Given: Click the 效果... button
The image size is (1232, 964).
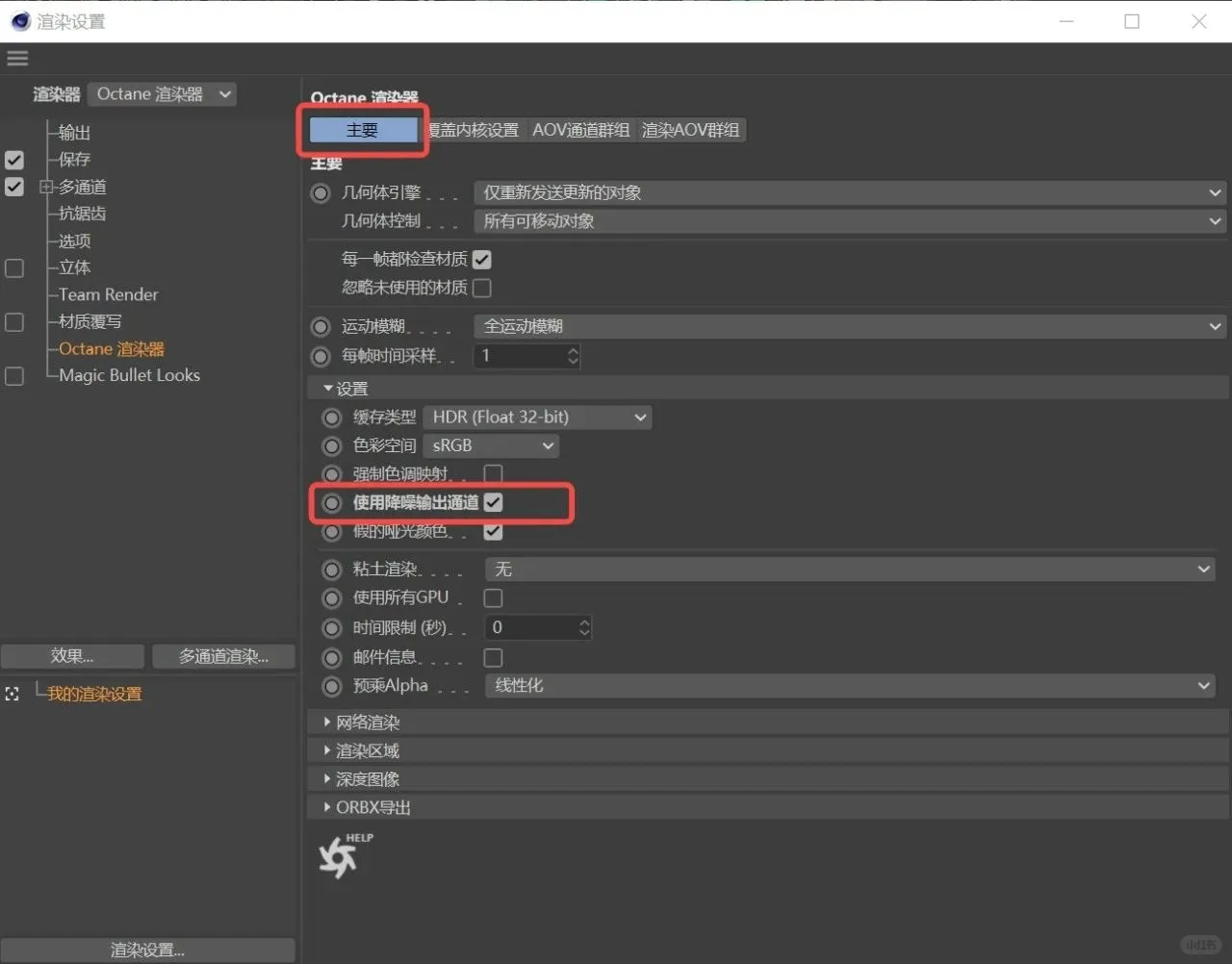Looking at the screenshot, I should click(x=72, y=656).
